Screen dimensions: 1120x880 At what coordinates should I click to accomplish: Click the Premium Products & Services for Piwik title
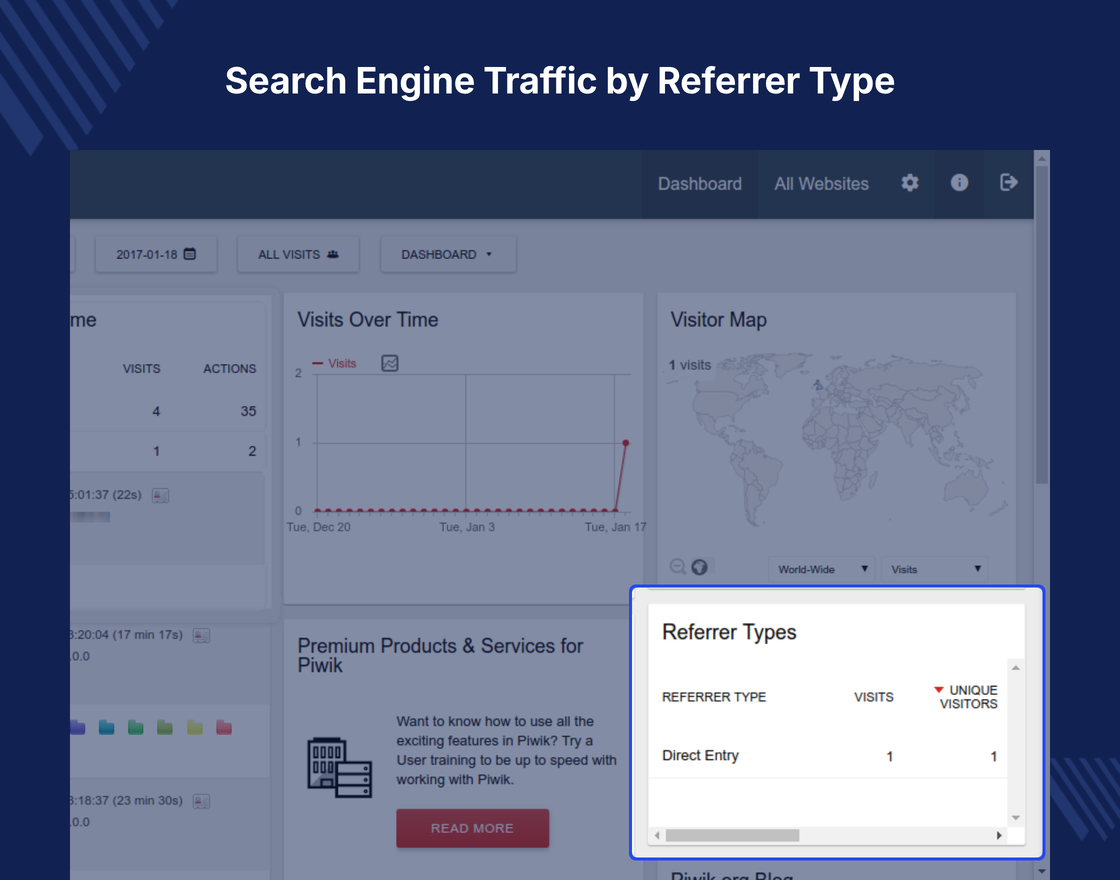440,655
